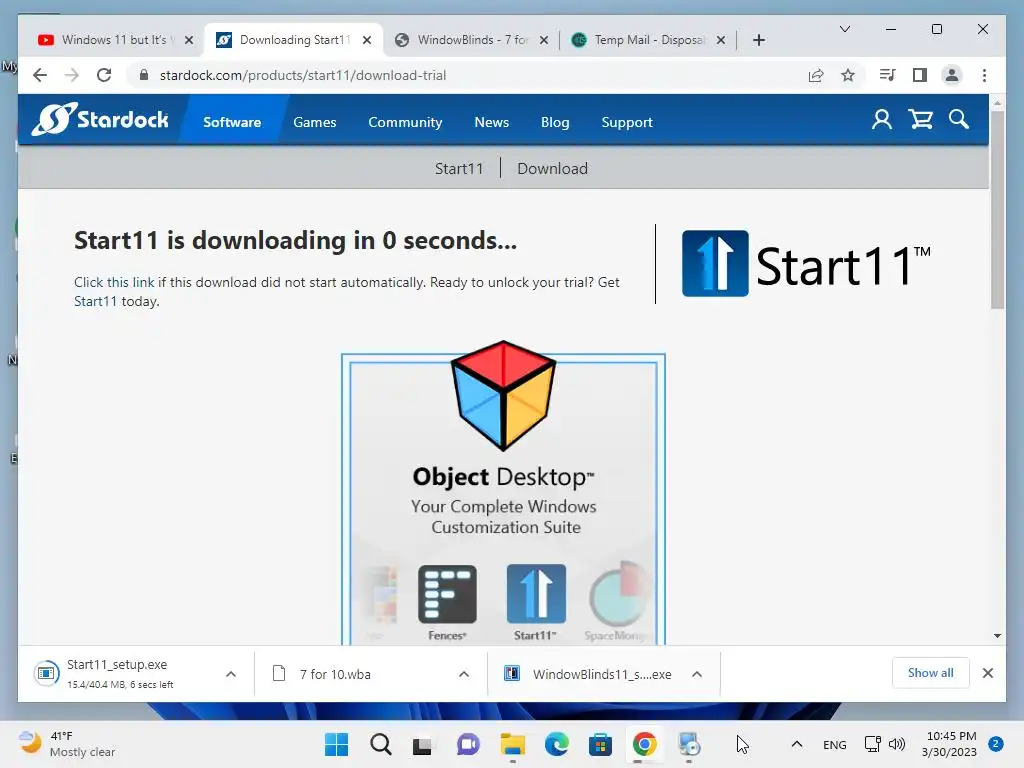Open a new tab with plus button
This screenshot has width=1024, height=768.
758,40
